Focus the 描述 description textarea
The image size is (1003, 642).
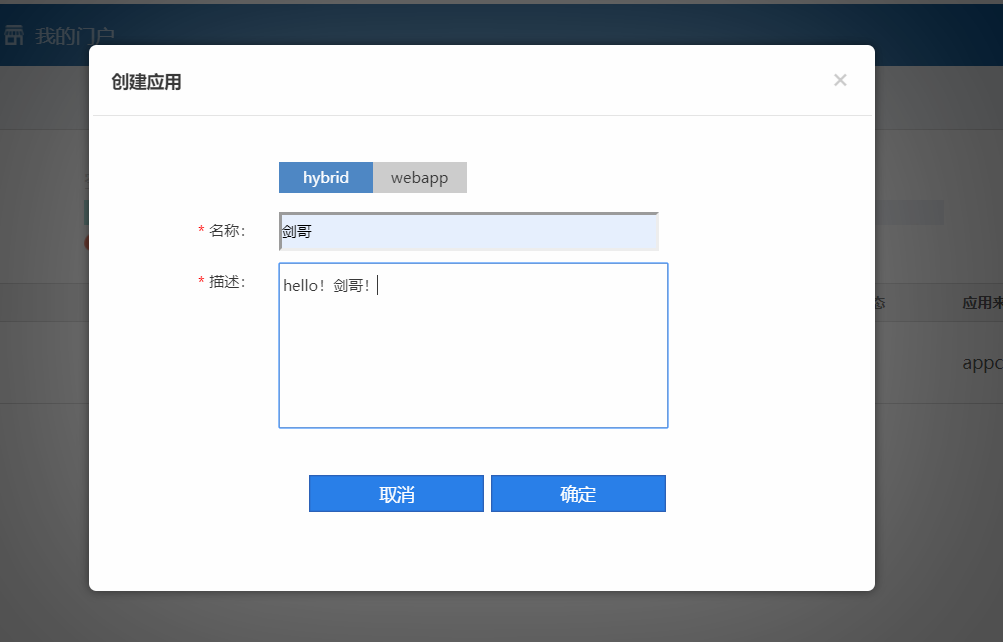[x=473, y=345]
